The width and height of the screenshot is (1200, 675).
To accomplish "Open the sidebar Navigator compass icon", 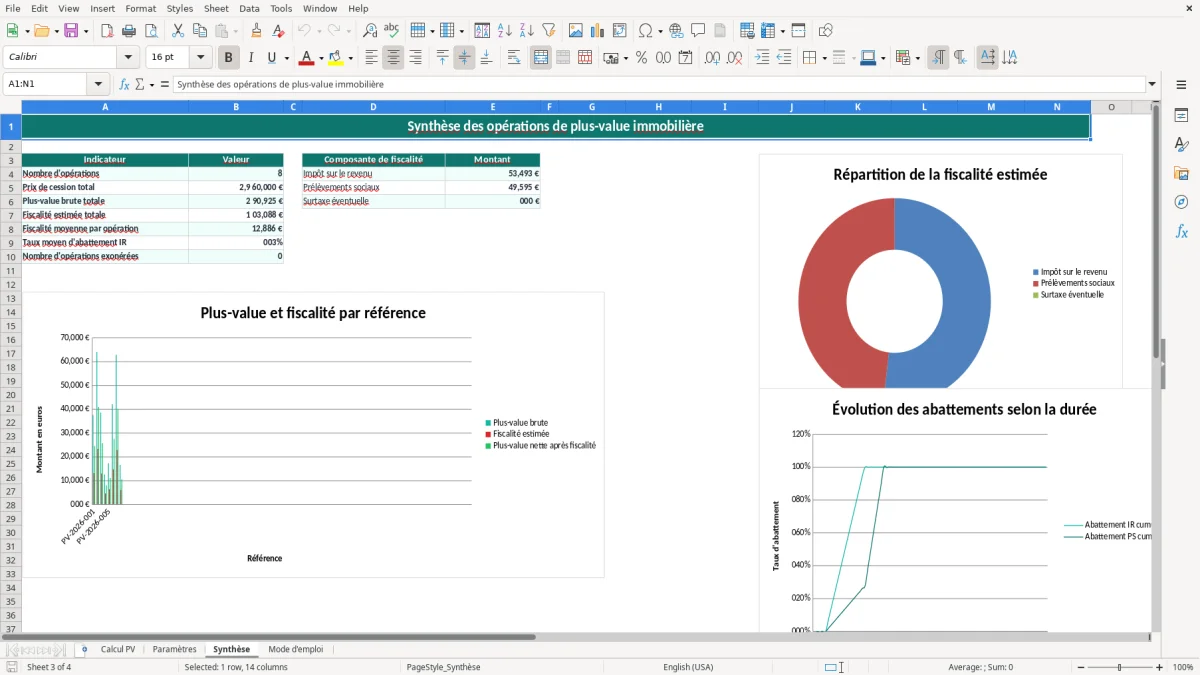I will click(x=1181, y=202).
